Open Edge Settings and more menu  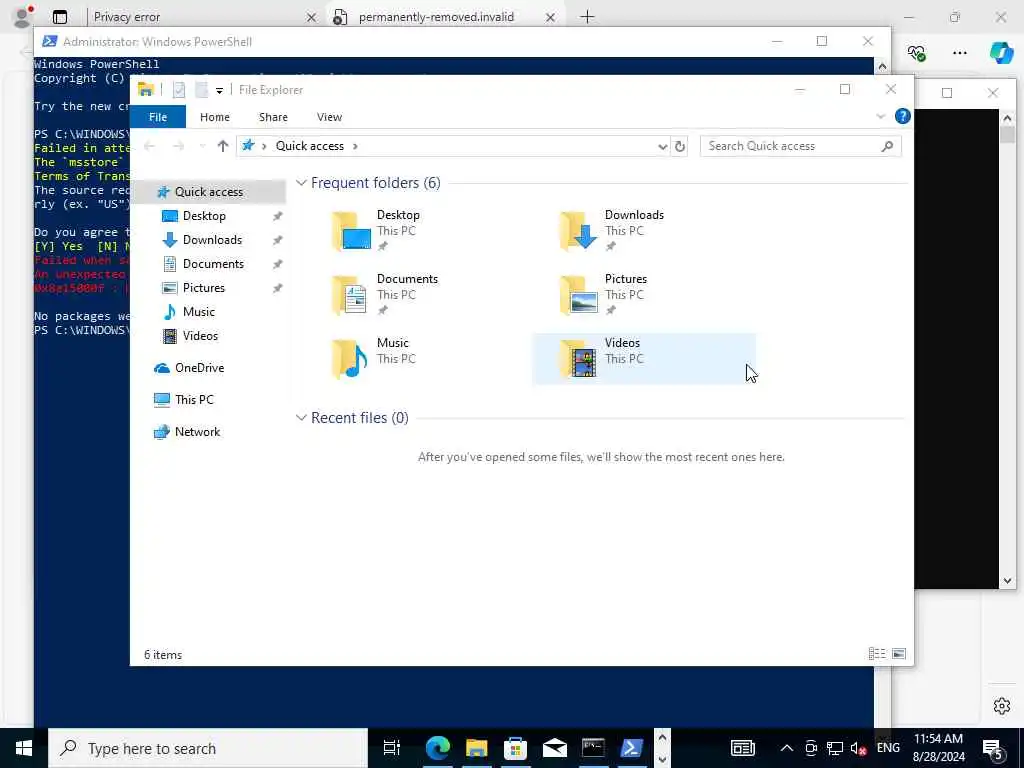coord(959,53)
